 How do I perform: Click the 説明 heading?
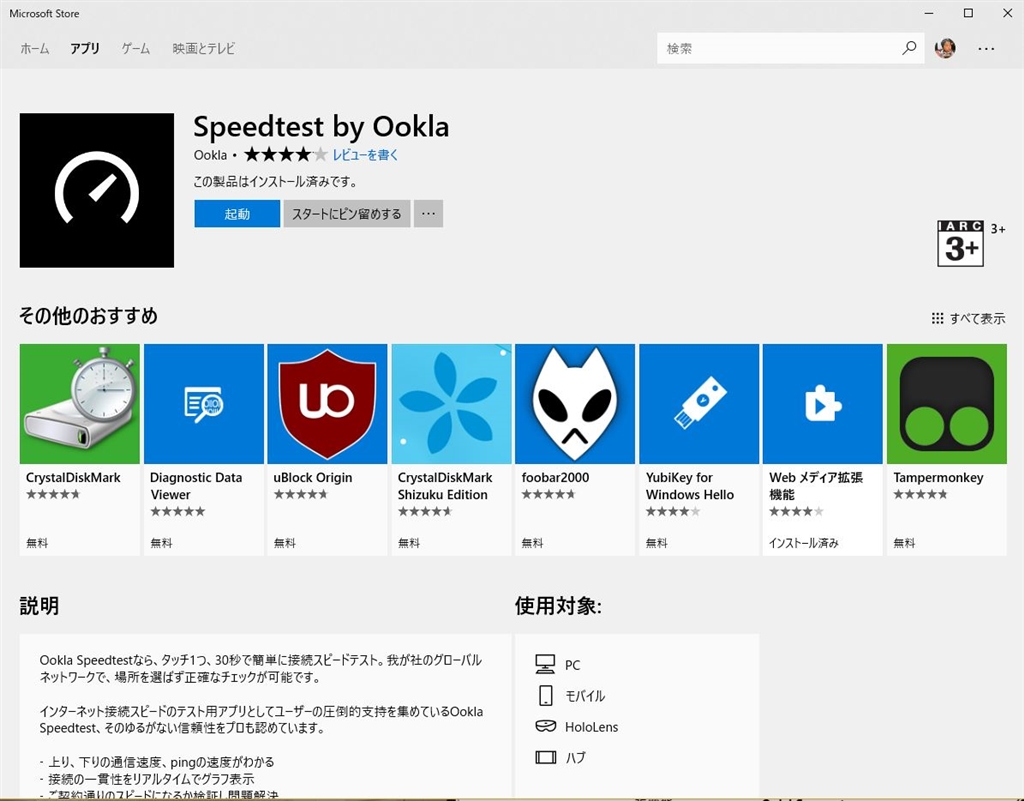coord(39,606)
